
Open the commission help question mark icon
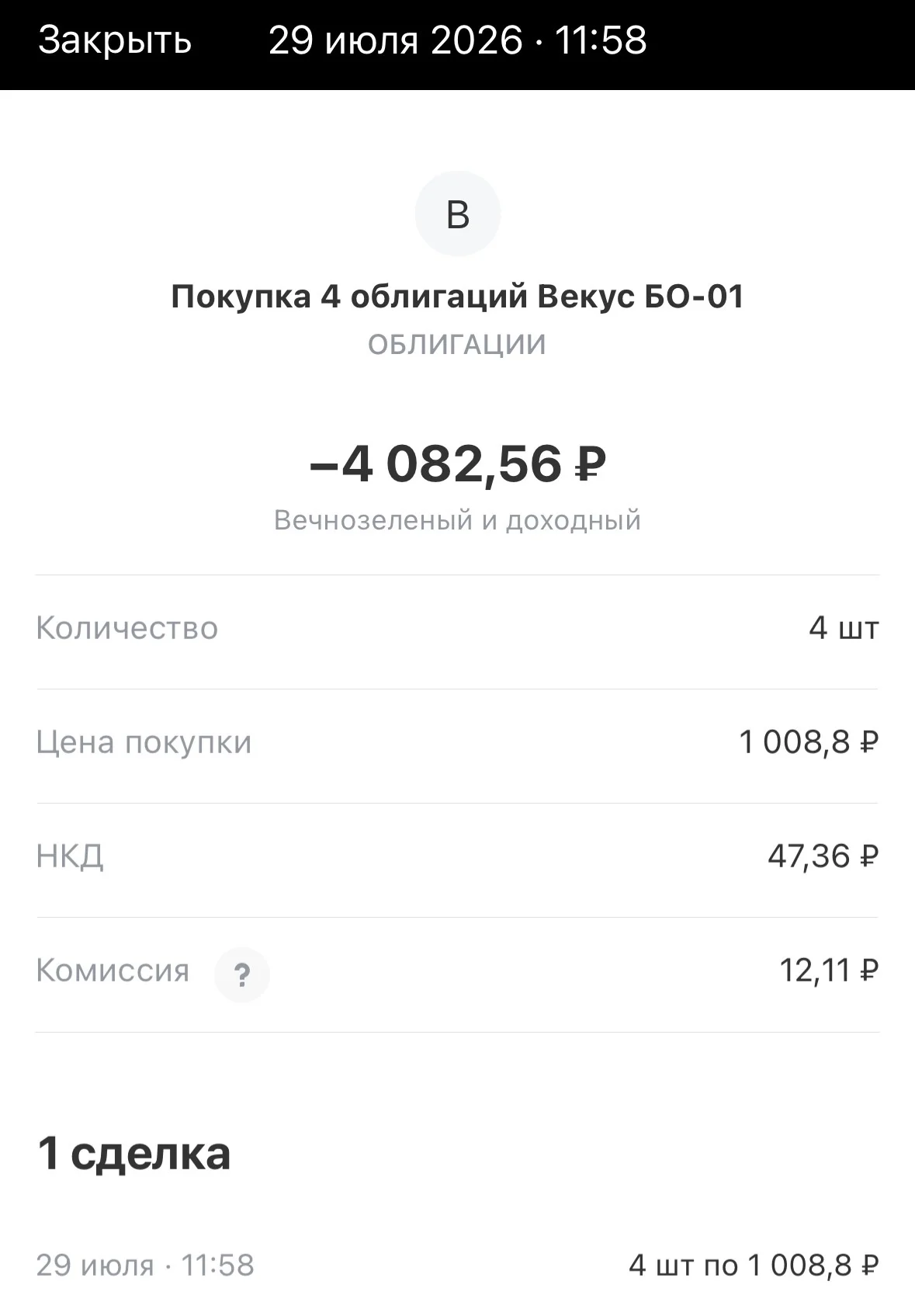242,974
